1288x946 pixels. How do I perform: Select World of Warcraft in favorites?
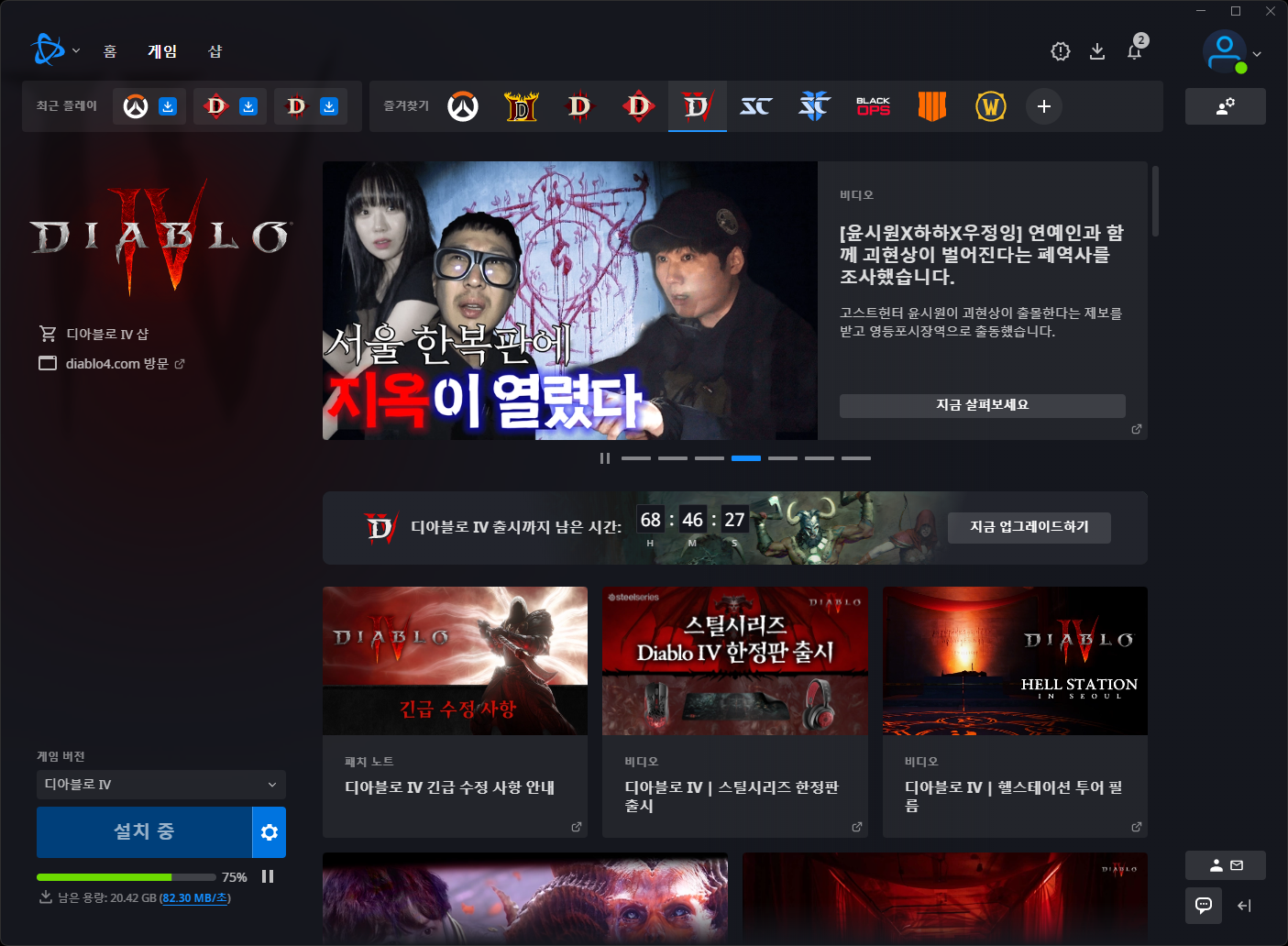991,106
